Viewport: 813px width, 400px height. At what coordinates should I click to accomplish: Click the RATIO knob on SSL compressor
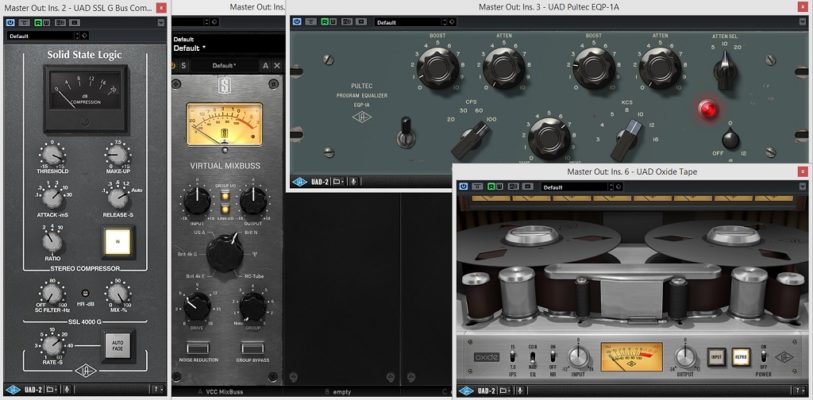tap(52, 242)
